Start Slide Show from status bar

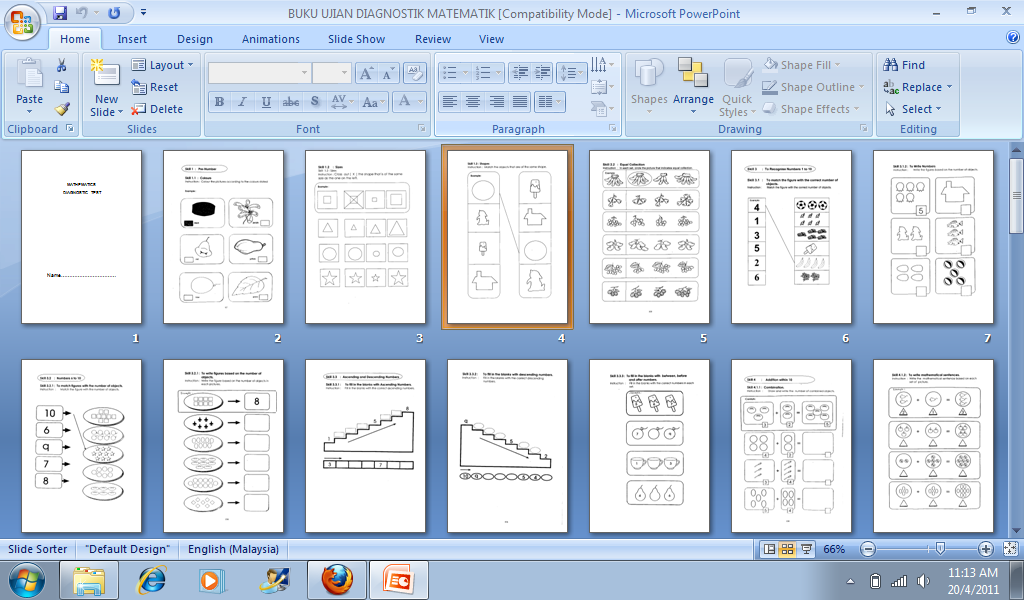click(x=807, y=549)
